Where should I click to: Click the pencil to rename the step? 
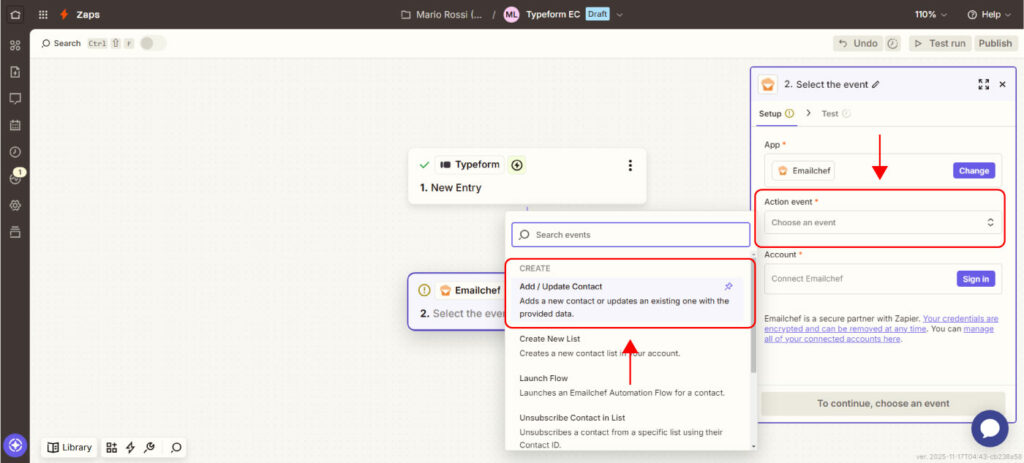pyautogui.click(x=876, y=84)
